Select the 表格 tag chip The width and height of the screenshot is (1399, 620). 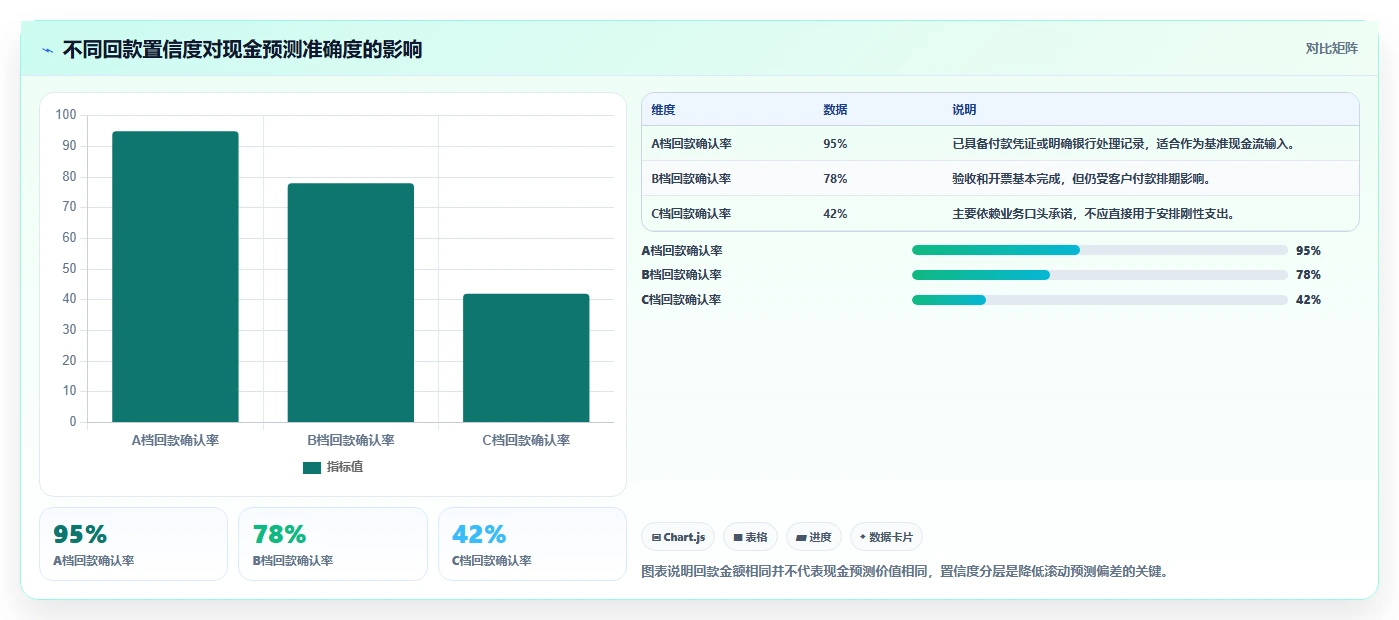click(x=750, y=537)
